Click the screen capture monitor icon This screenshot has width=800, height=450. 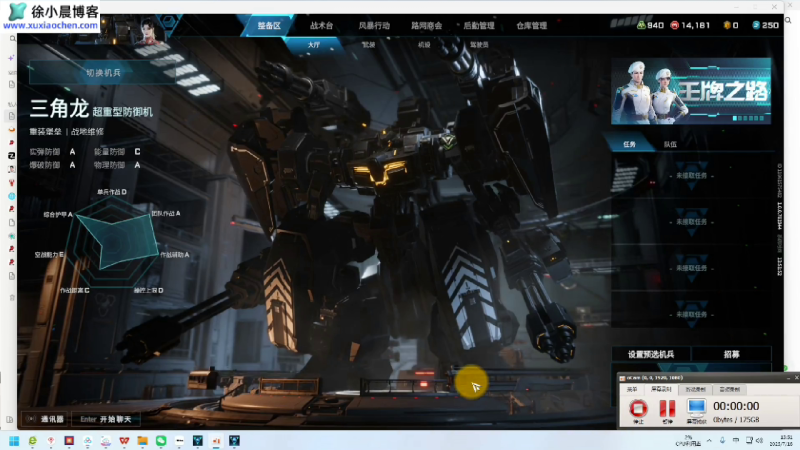pos(696,407)
